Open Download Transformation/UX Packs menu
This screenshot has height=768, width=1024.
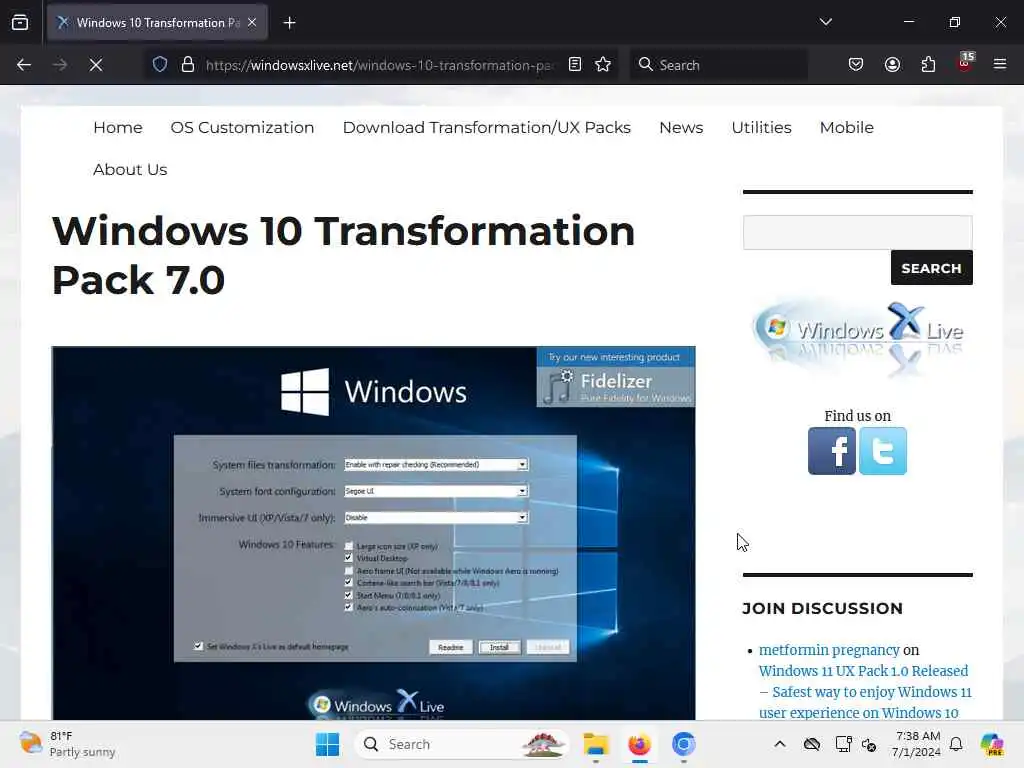(x=487, y=127)
